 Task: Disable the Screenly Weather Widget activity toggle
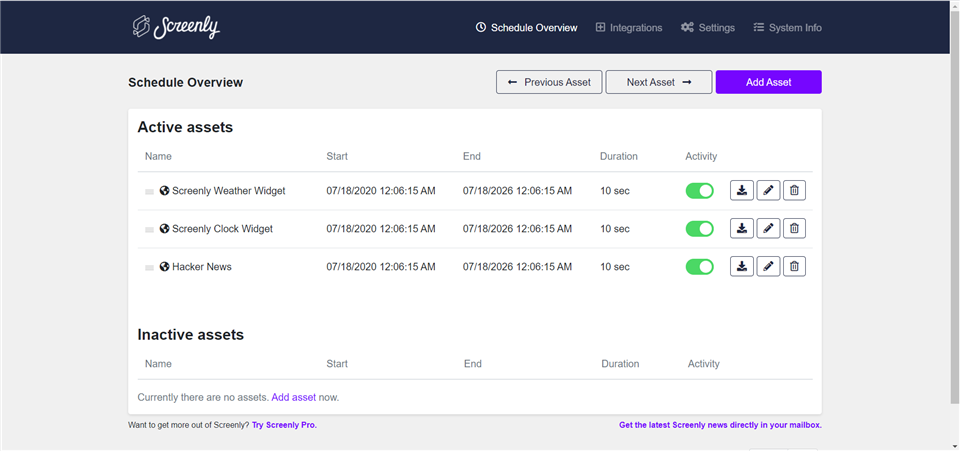pos(699,190)
